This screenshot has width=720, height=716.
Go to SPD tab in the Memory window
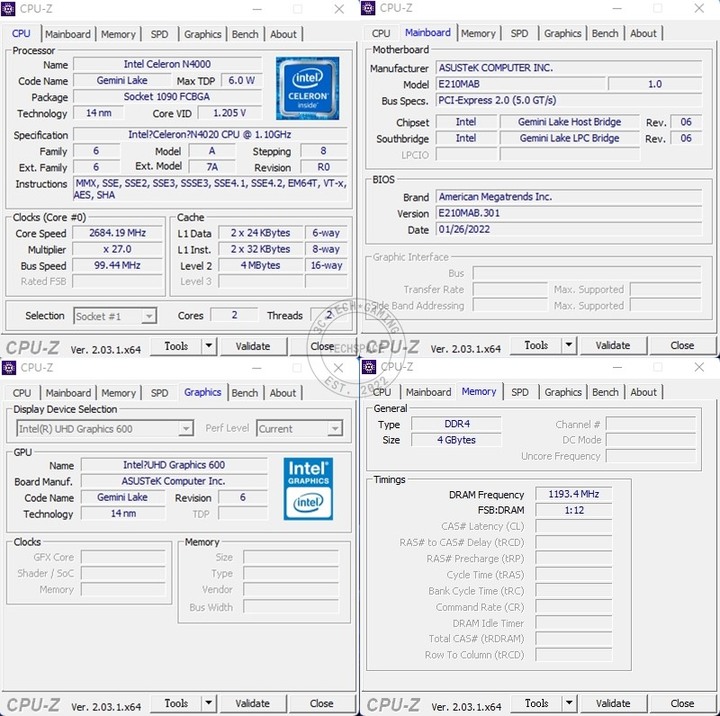click(520, 392)
